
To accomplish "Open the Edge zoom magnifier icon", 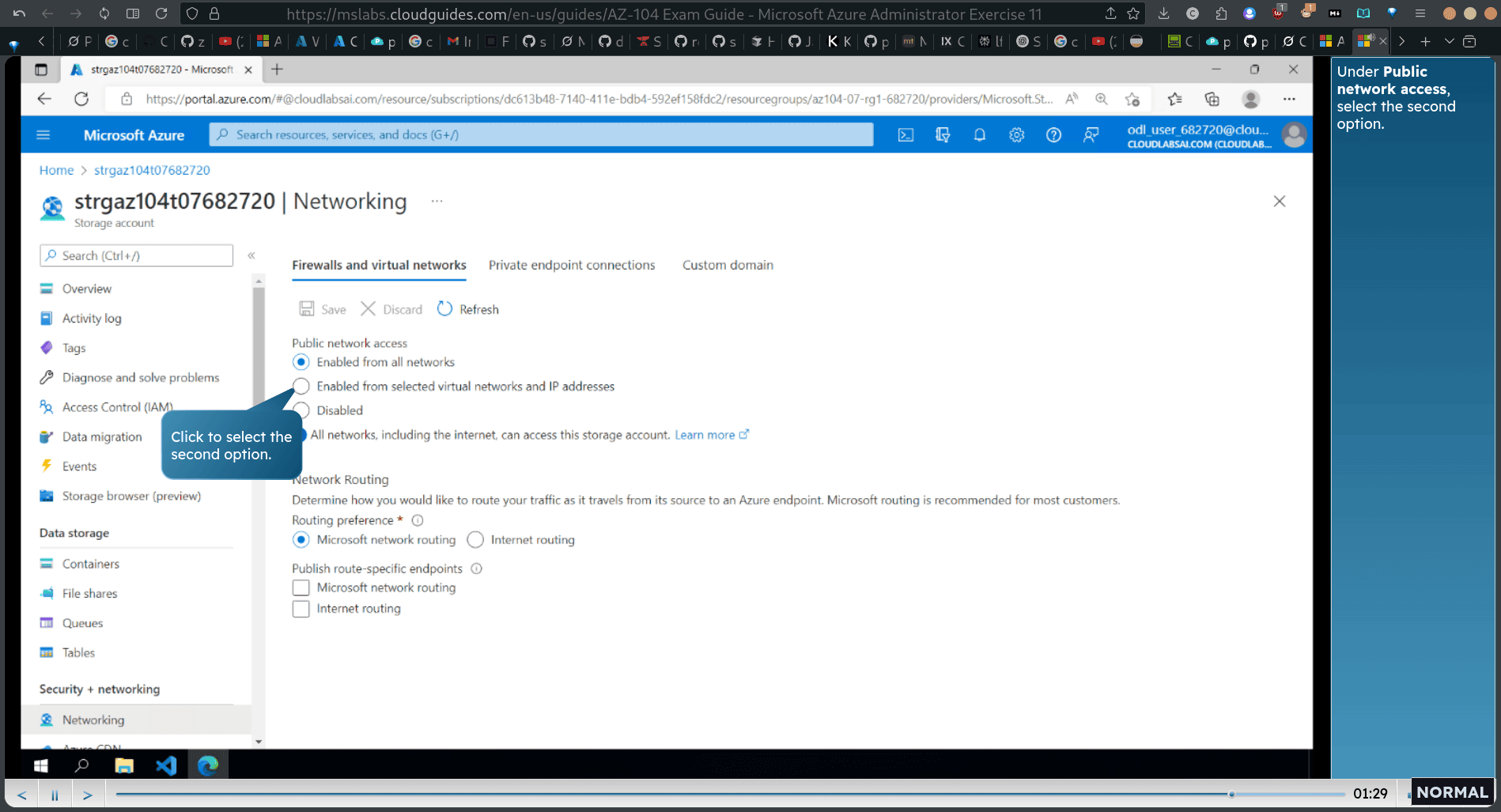I will point(1101,99).
